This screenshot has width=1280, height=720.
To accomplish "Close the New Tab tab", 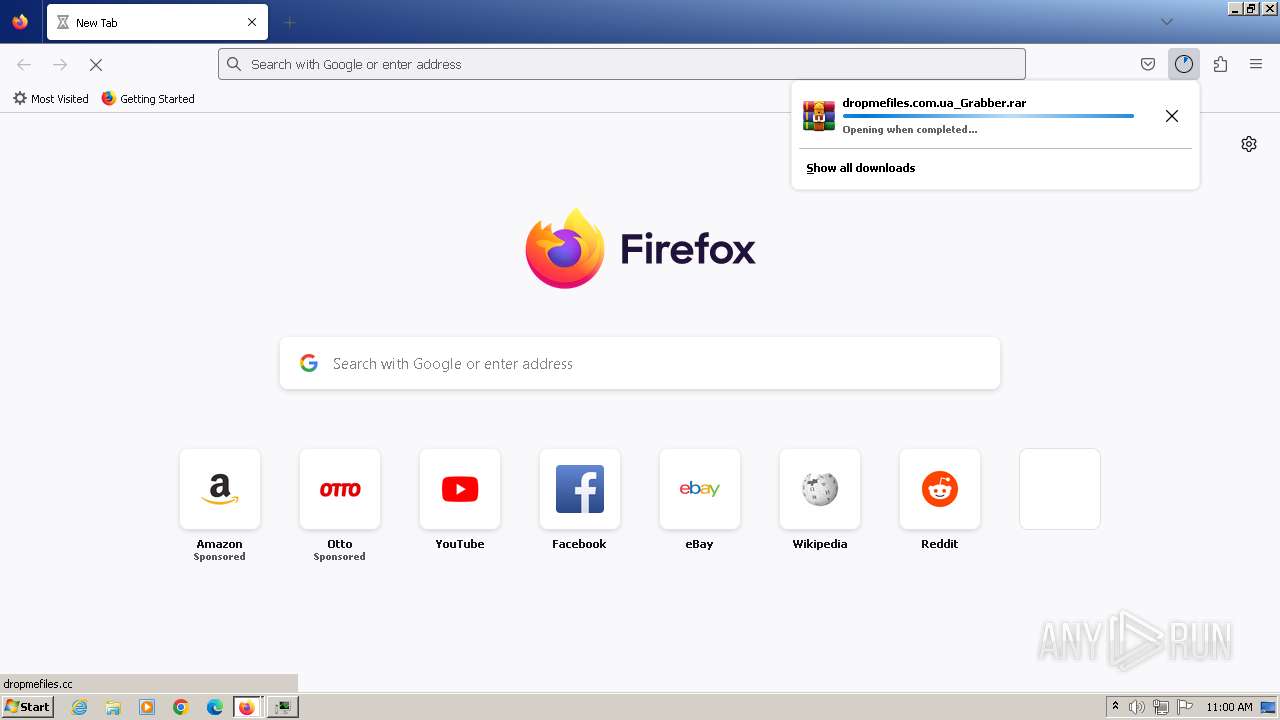I will click(x=252, y=22).
